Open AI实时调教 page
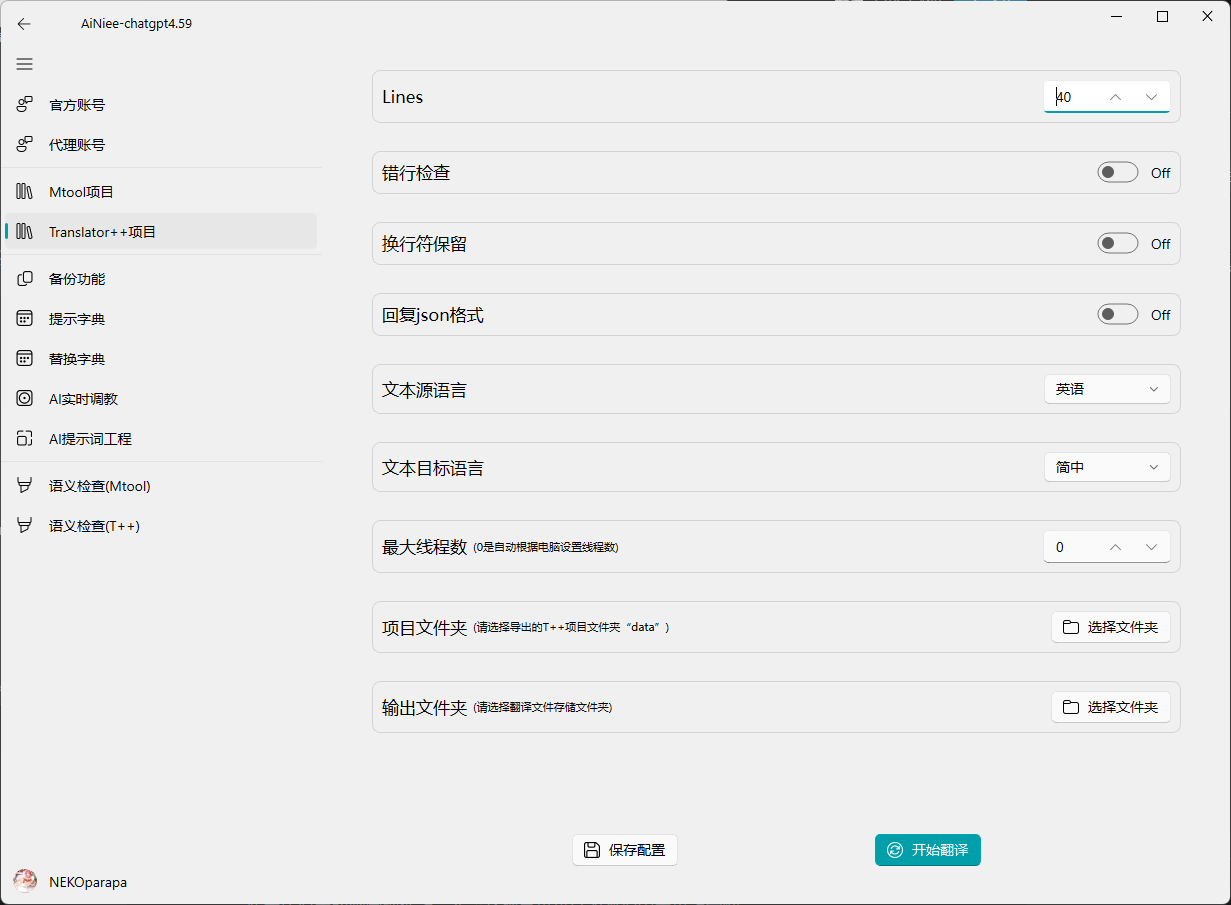 [161, 398]
